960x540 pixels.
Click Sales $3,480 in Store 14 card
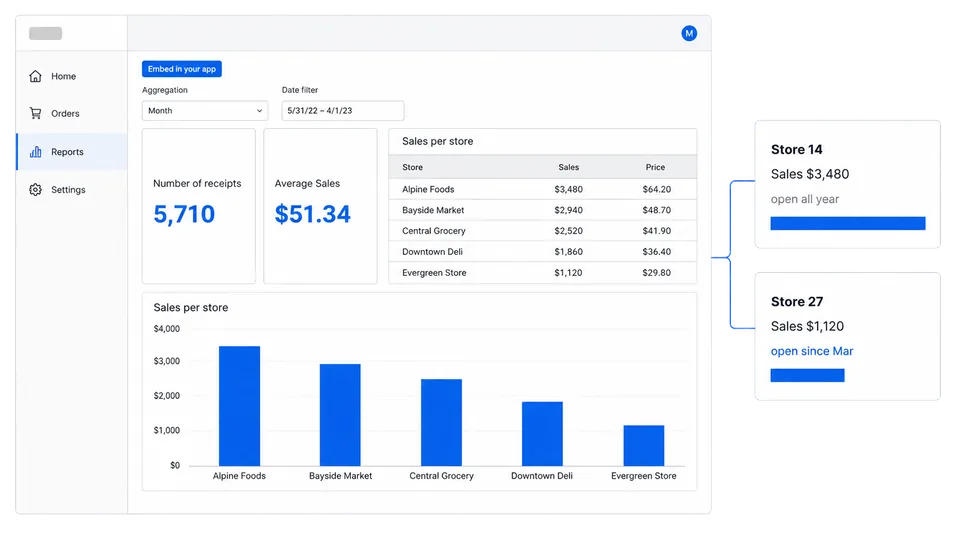click(810, 174)
